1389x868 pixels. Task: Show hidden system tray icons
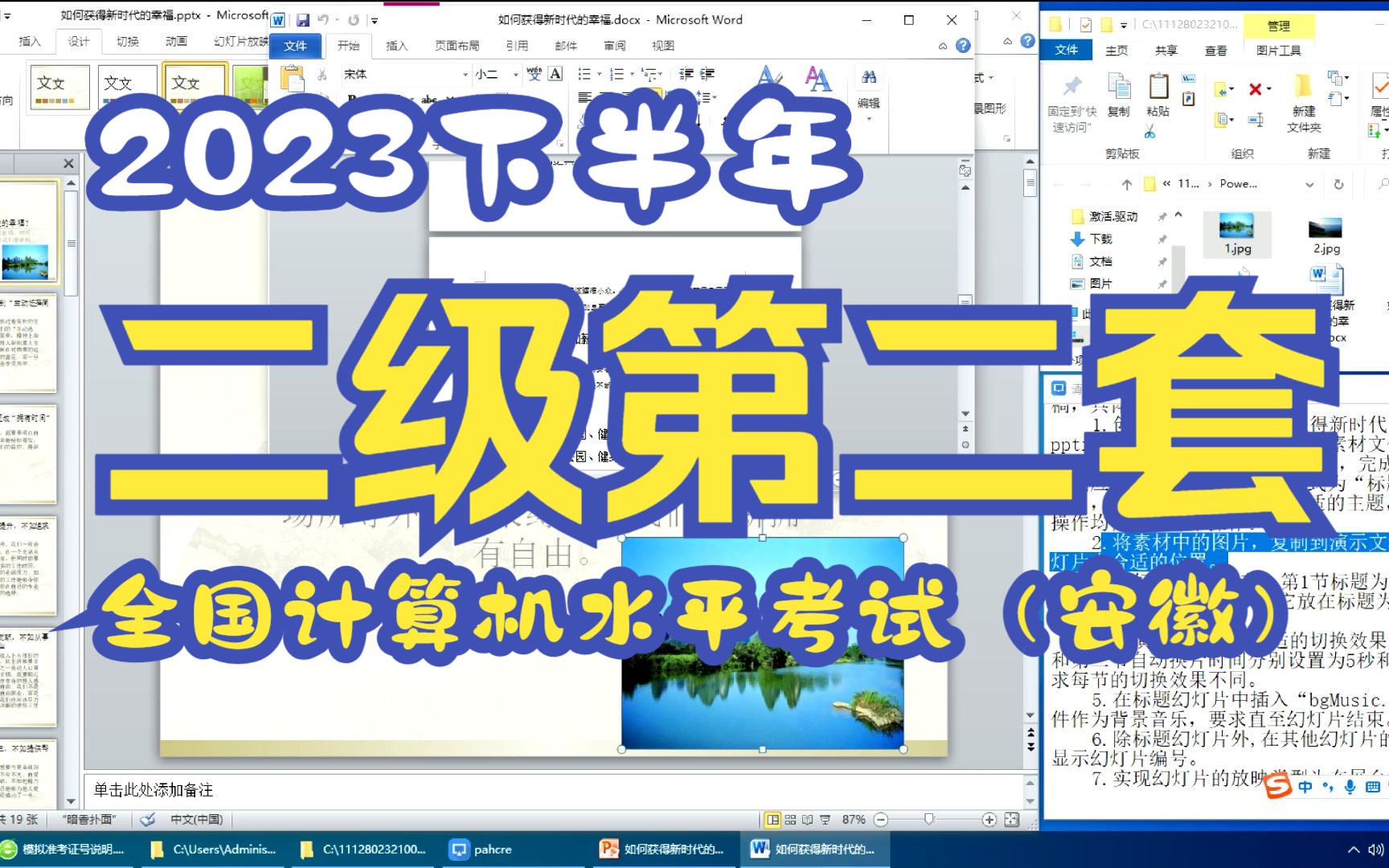pyautogui.click(x=1354, y=850)
